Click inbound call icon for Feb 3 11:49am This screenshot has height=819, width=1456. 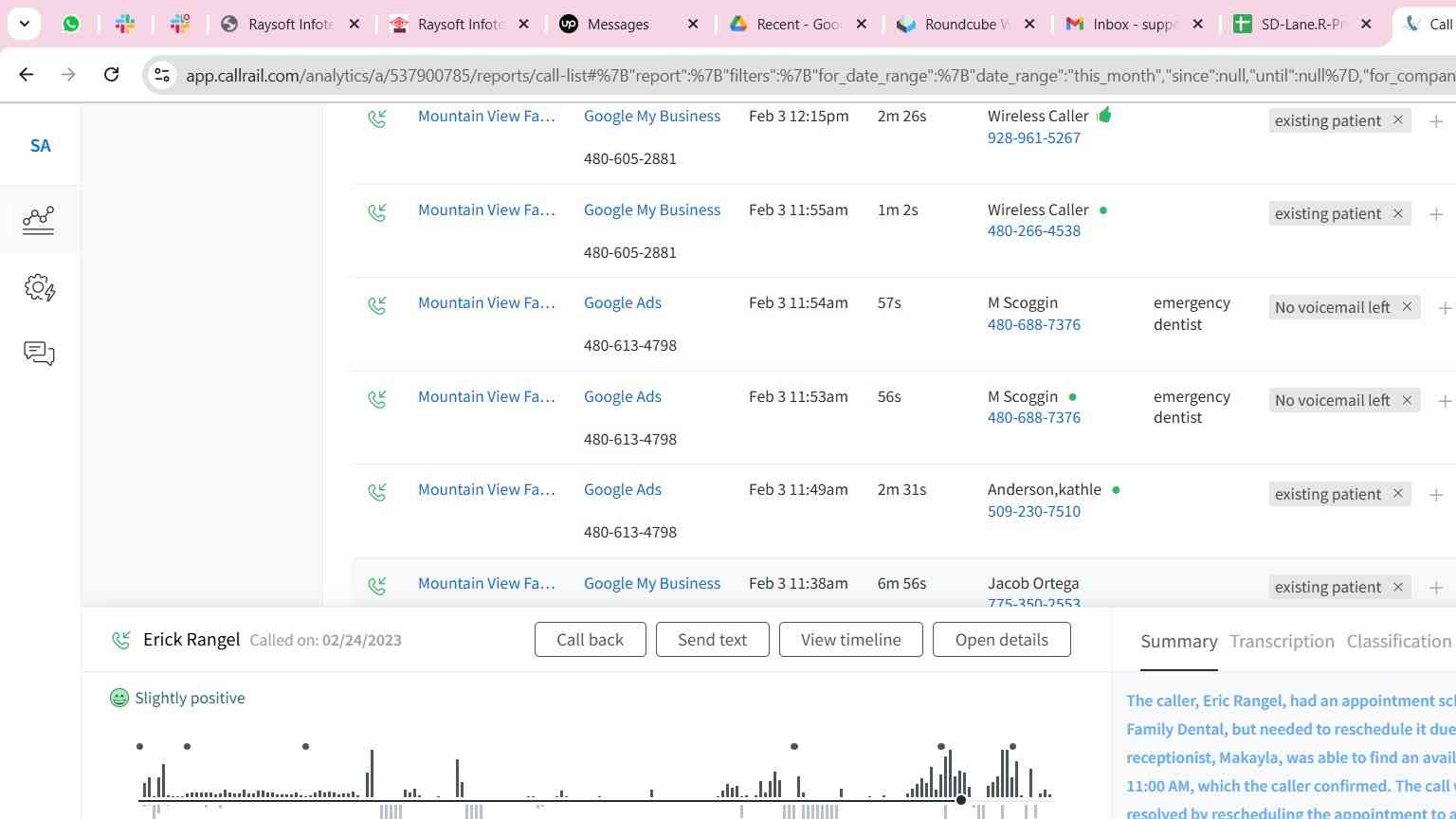[x=377, y=492]
